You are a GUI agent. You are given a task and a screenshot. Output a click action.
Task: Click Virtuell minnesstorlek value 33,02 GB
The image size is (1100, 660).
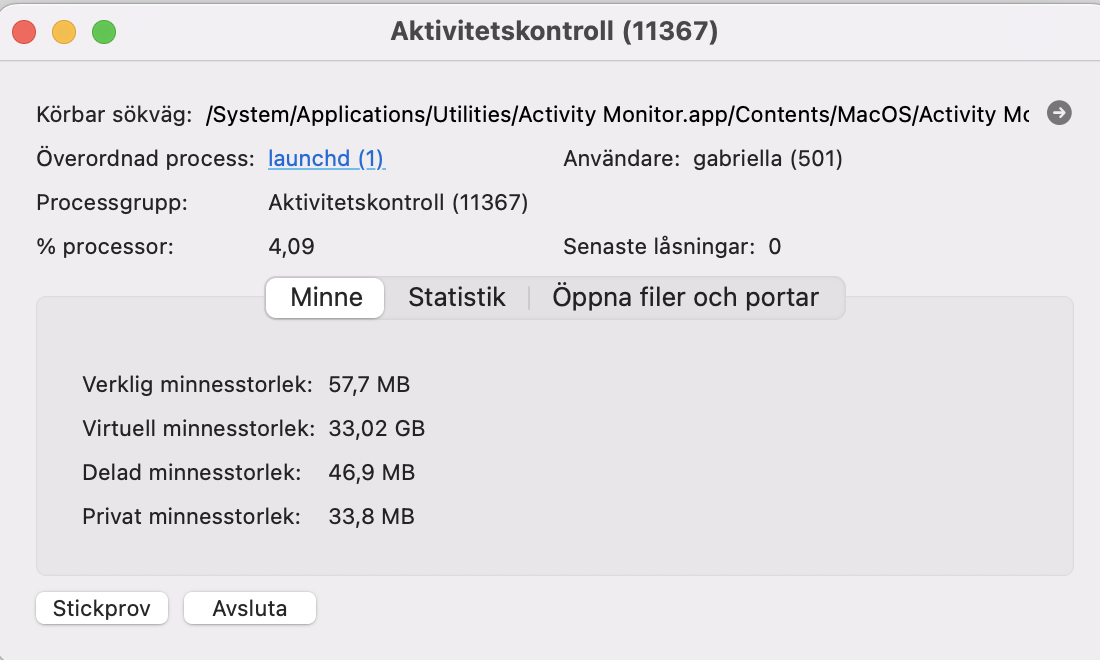click(377, 429)
